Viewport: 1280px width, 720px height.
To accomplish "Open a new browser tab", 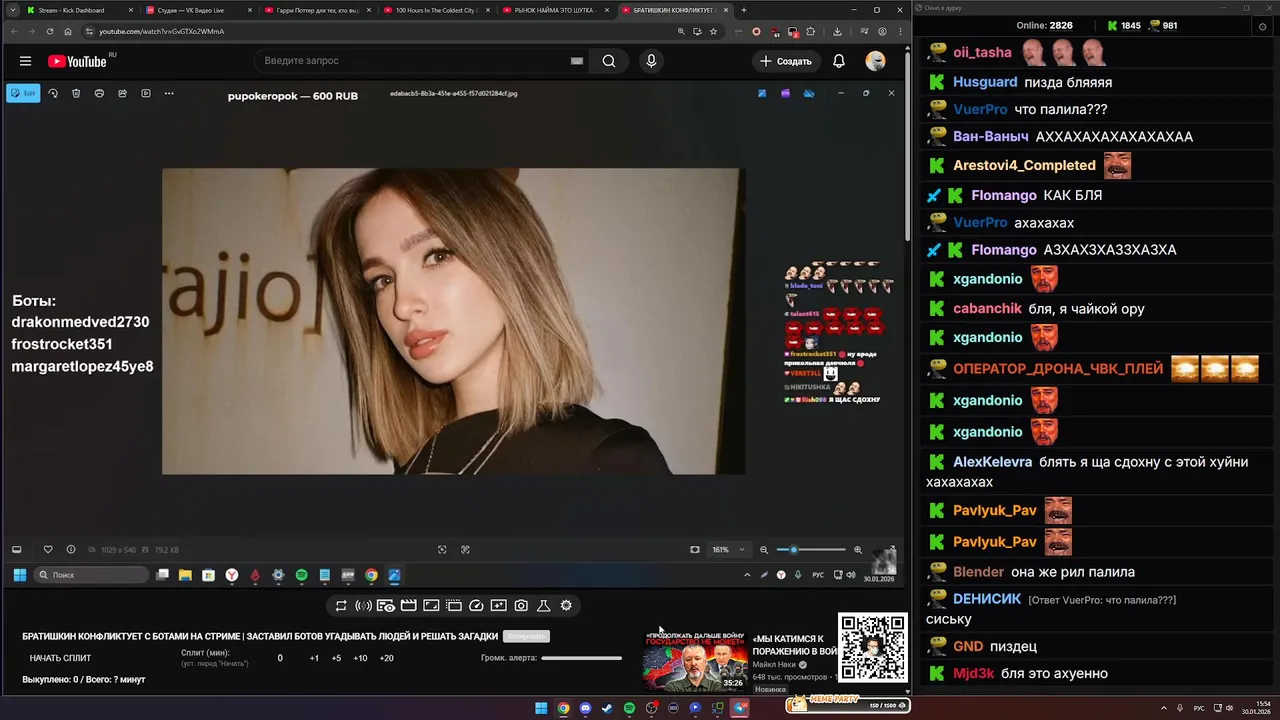I will pyautogui.click(x=743, y=10).
